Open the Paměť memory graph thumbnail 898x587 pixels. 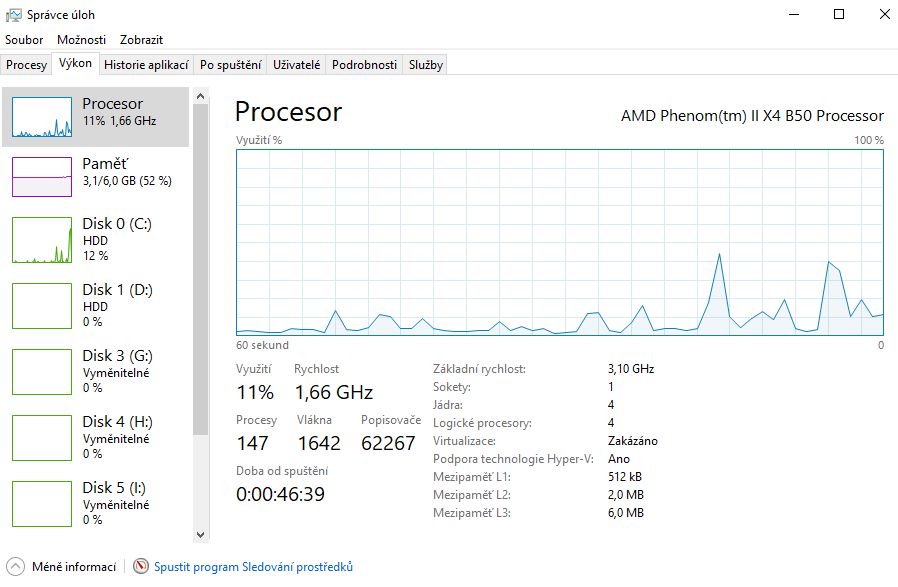(x=42, y=176)
